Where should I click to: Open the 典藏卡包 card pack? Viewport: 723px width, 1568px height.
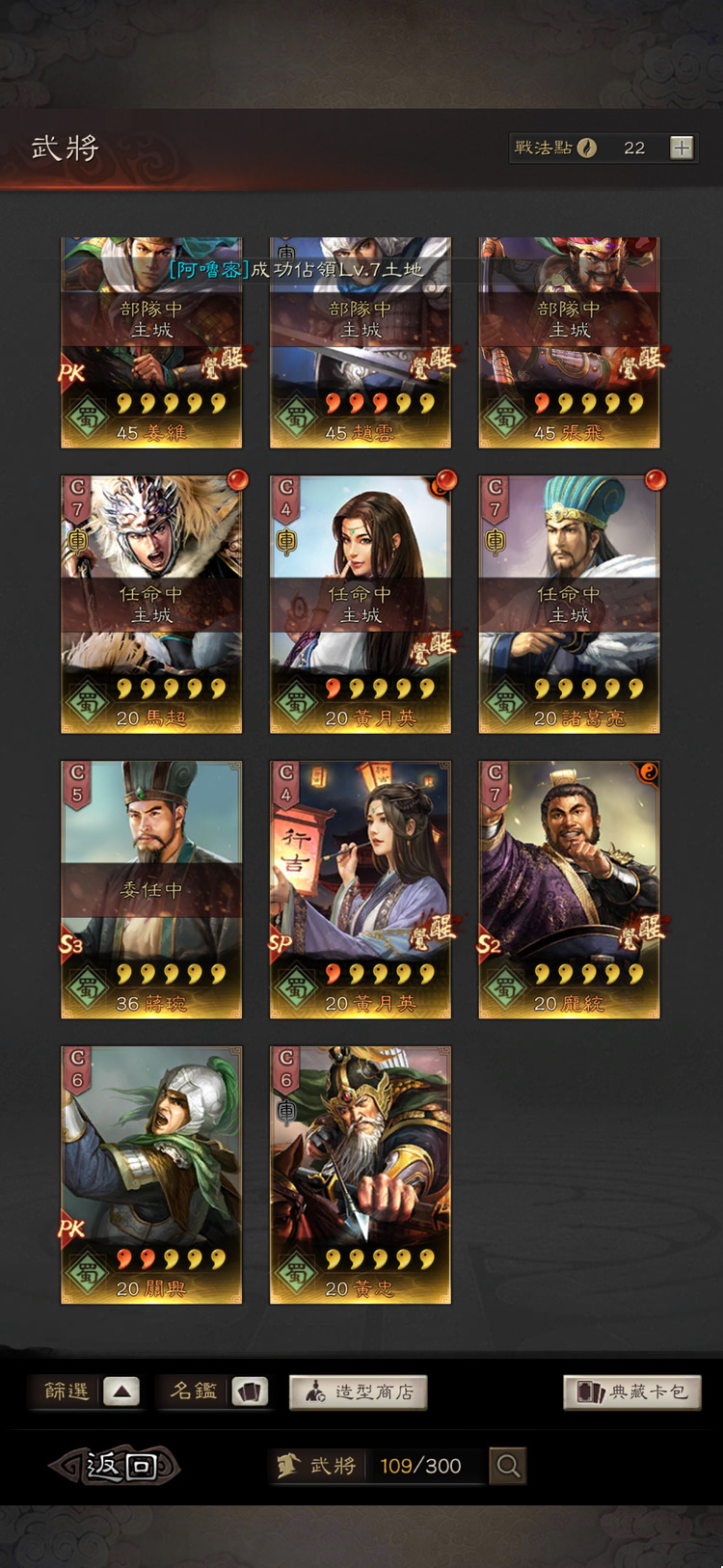(632, 1392)
